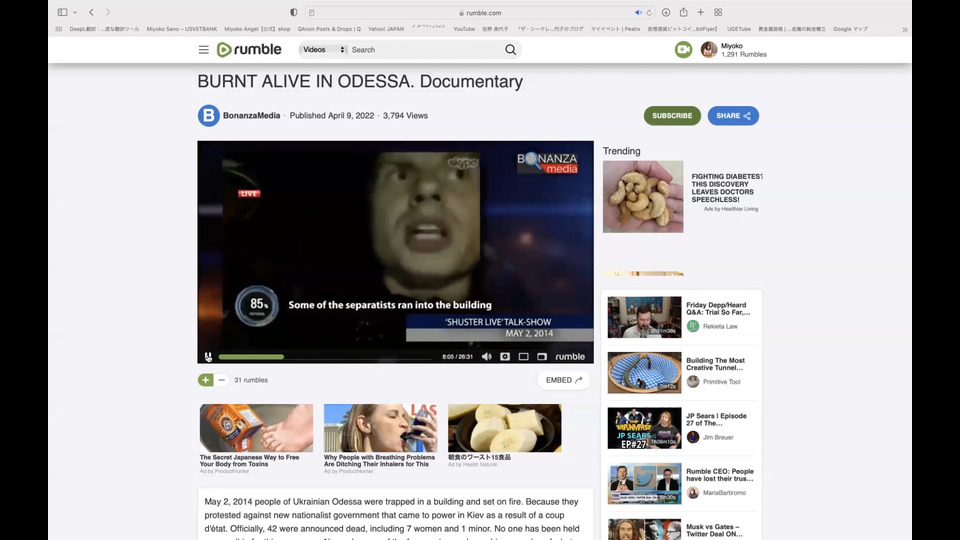The image size is (960, 540).
Task: Go to Rumble home via the logo
Action: (x=249, y=50)
